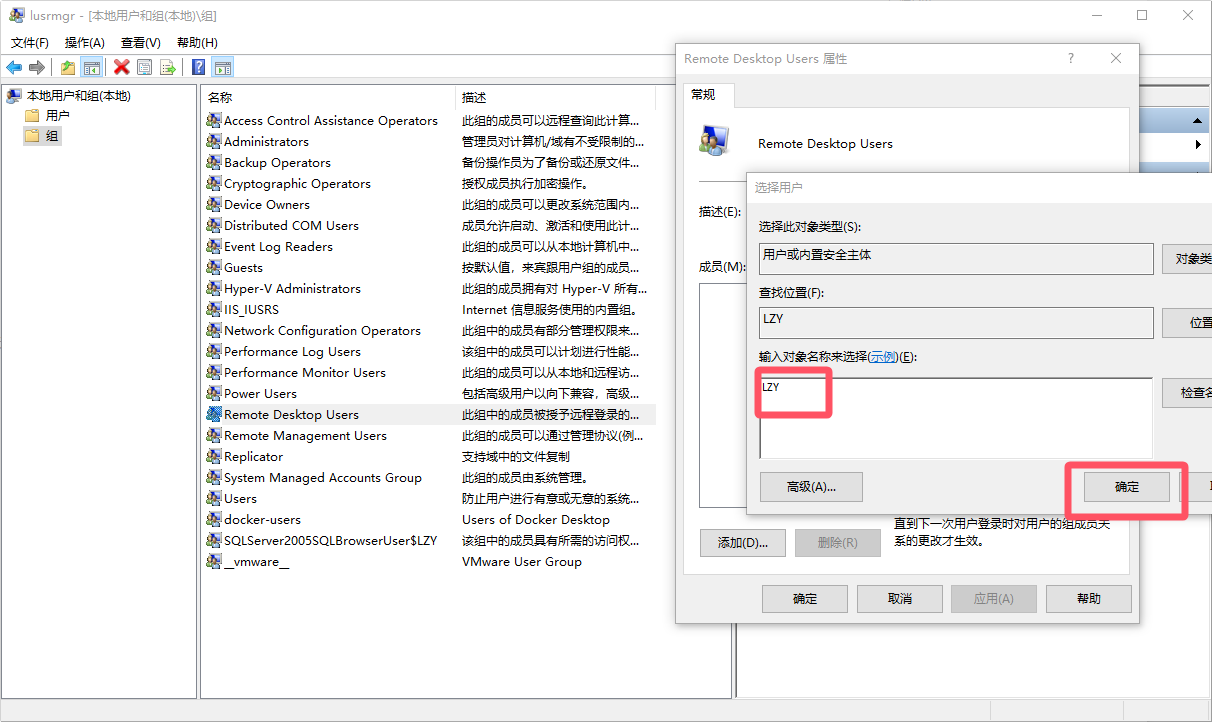Select Network Configuration Operators row
Image resolution: width=1212 pixels, height=722 pixels.
pyautogui.click(x=430, y=331)
